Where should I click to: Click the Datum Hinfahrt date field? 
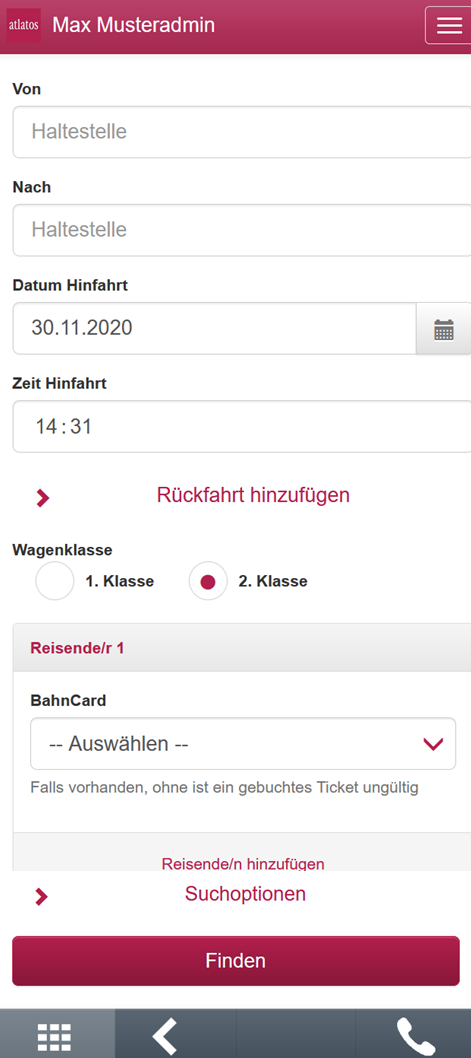(x=214, y=329)
